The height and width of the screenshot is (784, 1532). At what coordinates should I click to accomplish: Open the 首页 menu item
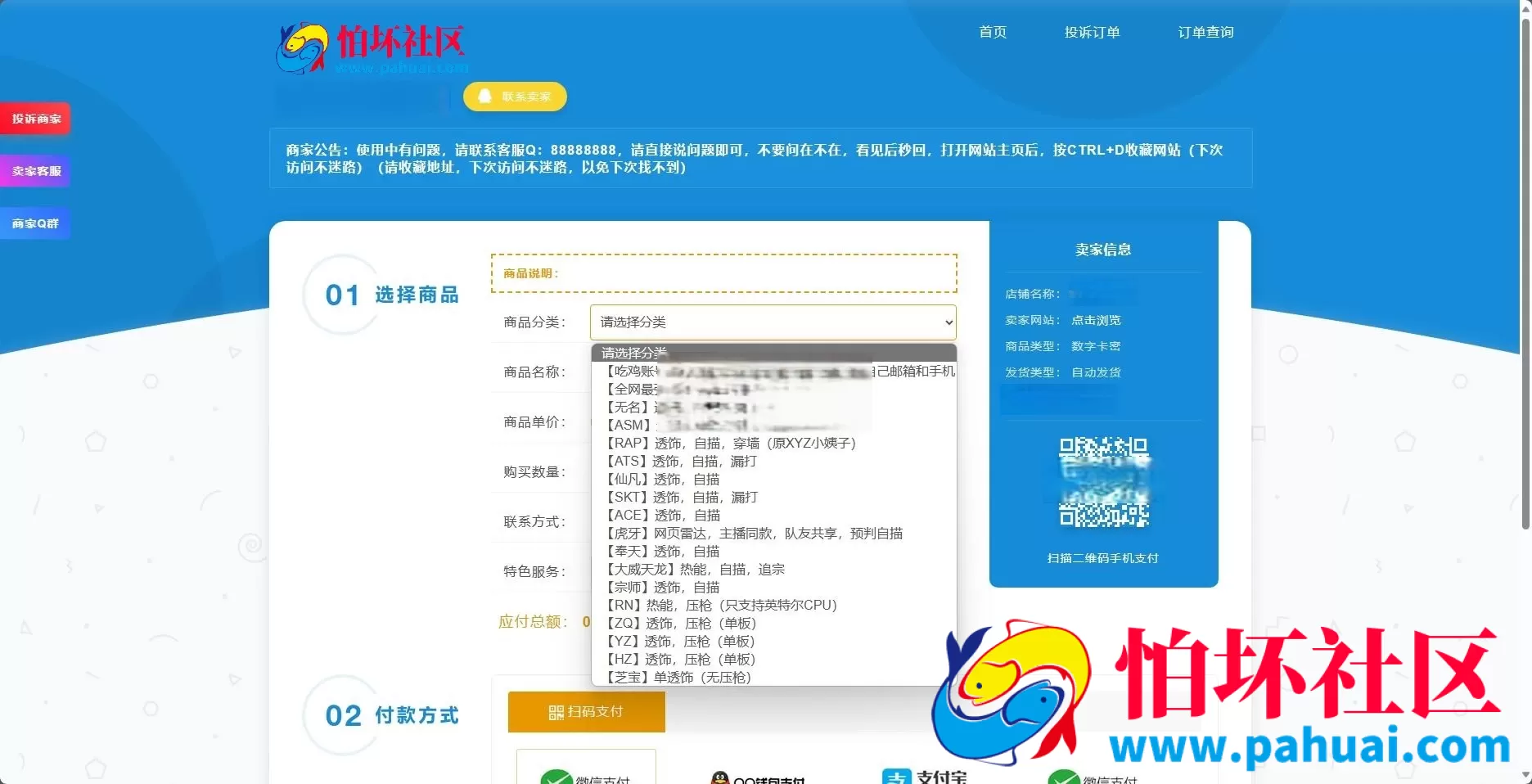[x=992, y=32]
